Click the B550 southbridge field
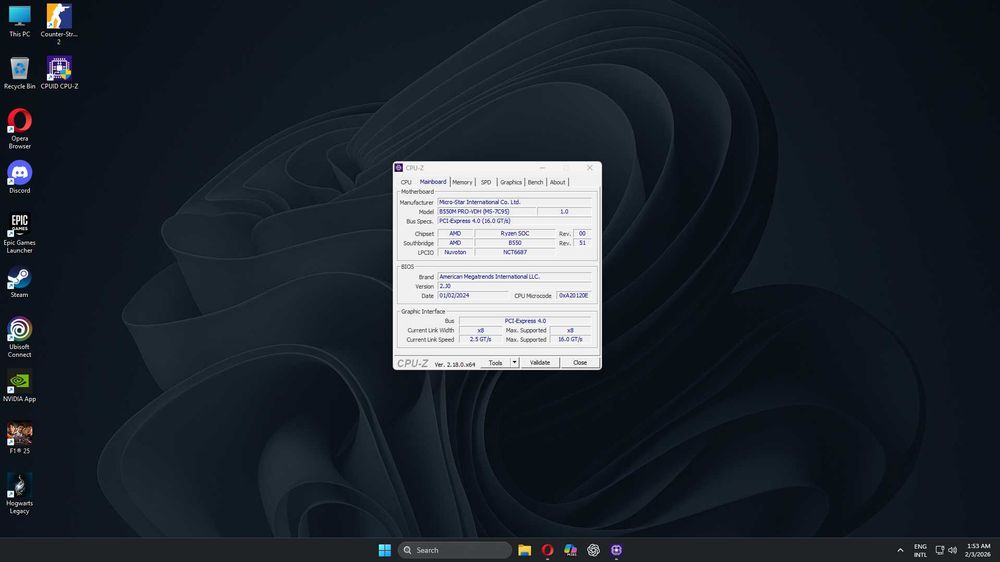 pyautogui.click(x=515, y=243)
